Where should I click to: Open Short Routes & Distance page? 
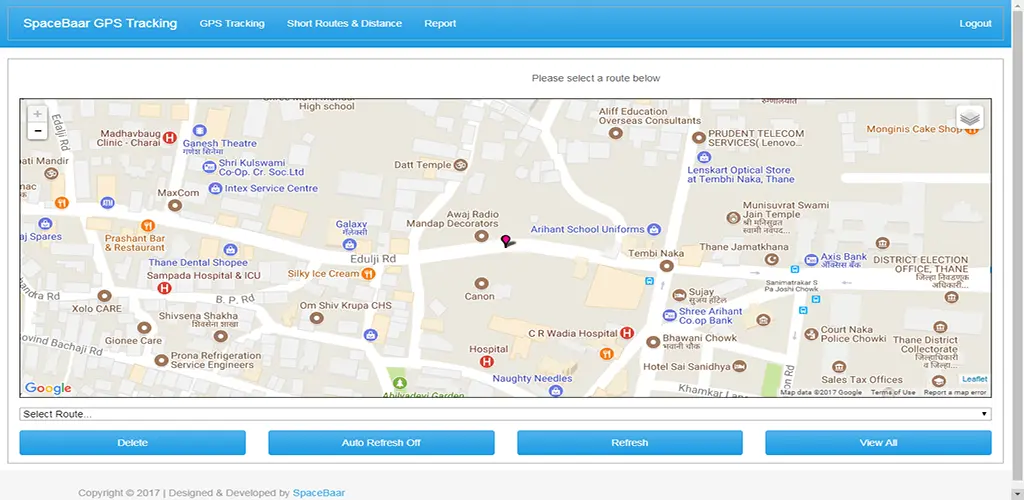(x=344, y=23)
